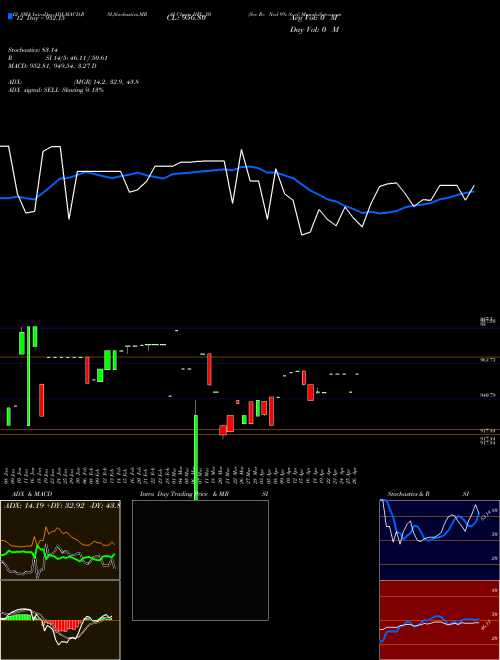500x660 pixels.
Task: Click 'ADX: 14.19 +DY: 32.92' label
Action: (x=43, y=505)
